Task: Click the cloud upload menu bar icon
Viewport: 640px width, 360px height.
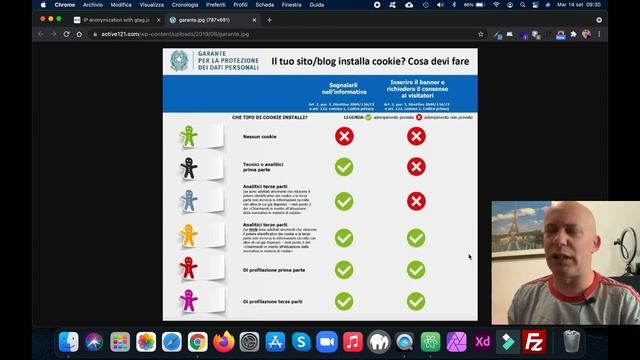Action: (409, 5)
